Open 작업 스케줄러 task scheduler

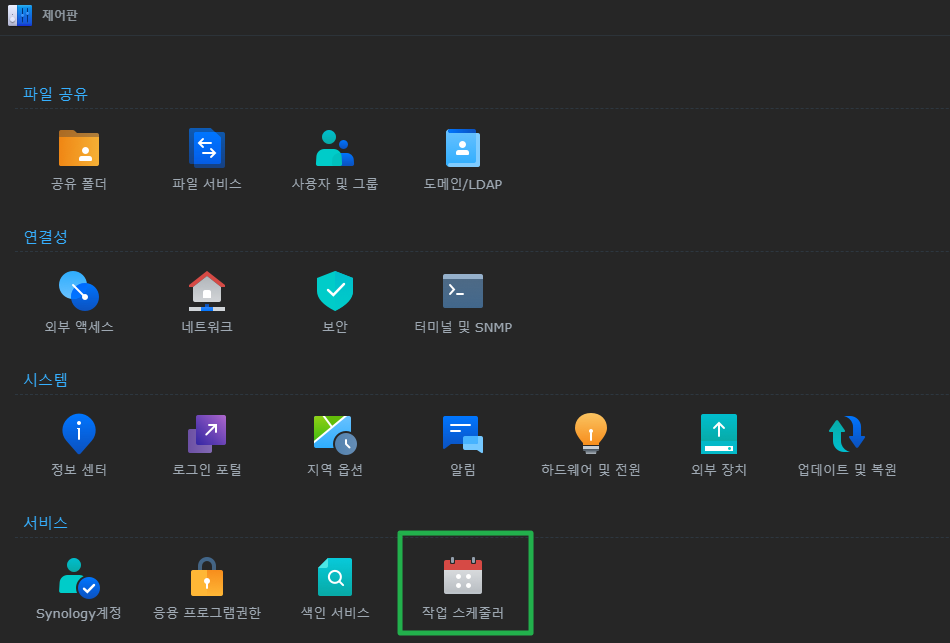463,577
